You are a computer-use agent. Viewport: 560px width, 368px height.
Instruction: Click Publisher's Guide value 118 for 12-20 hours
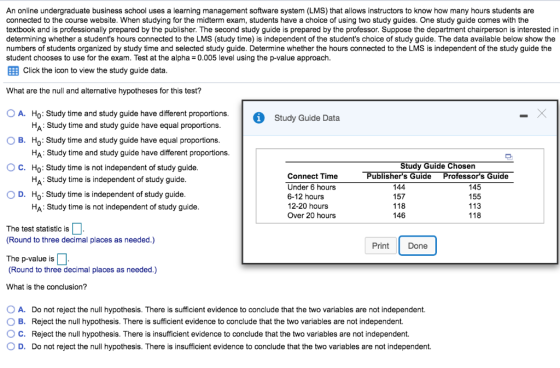coord(399,206)
